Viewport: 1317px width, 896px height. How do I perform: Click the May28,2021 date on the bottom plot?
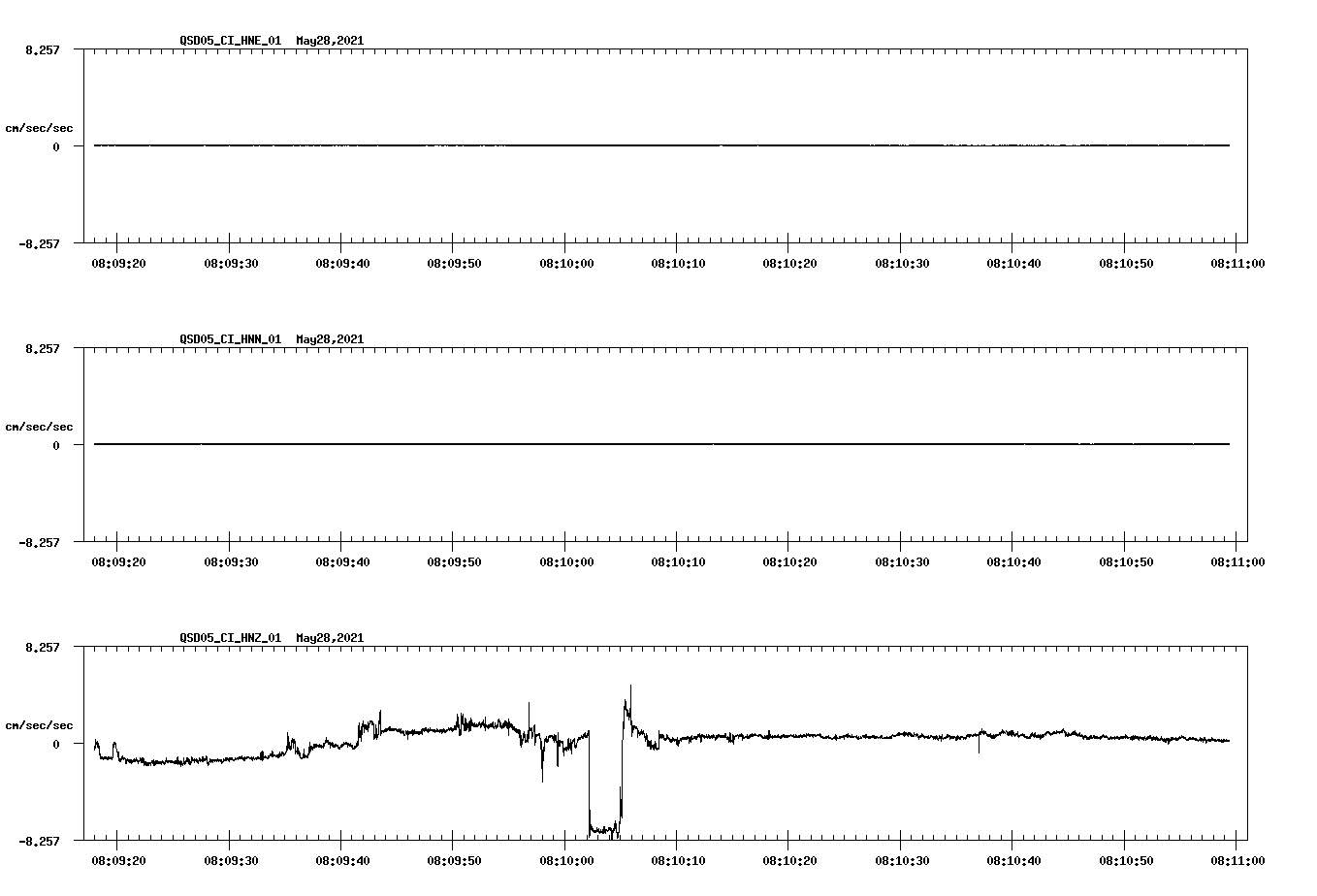point(329,638)
